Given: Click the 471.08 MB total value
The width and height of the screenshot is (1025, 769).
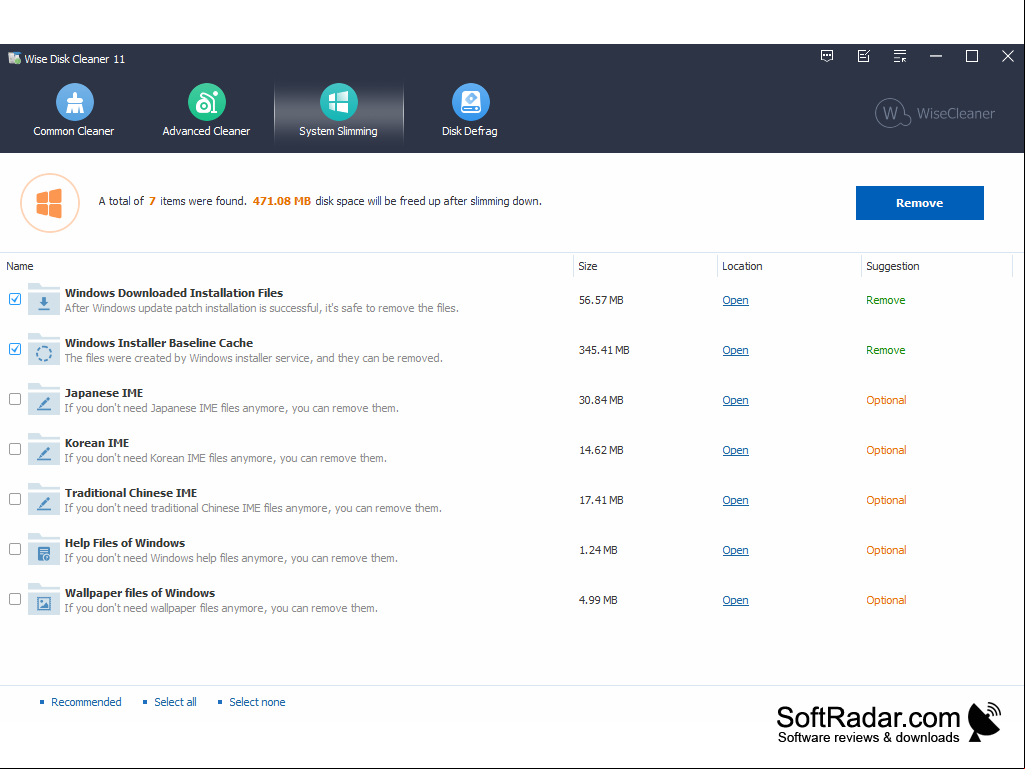Looking at the screenshot, I should click(282, 201).
